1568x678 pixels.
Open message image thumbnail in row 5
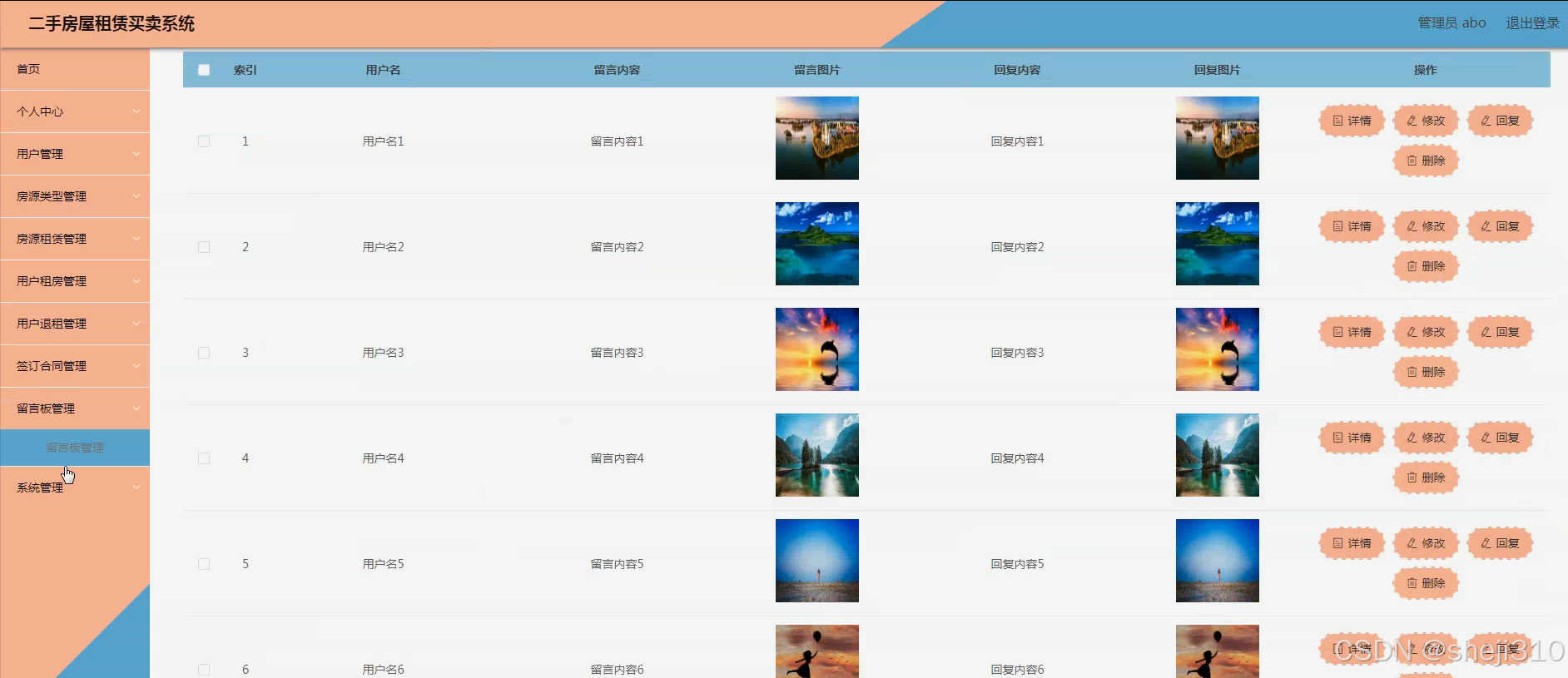[x=817, y=561]
